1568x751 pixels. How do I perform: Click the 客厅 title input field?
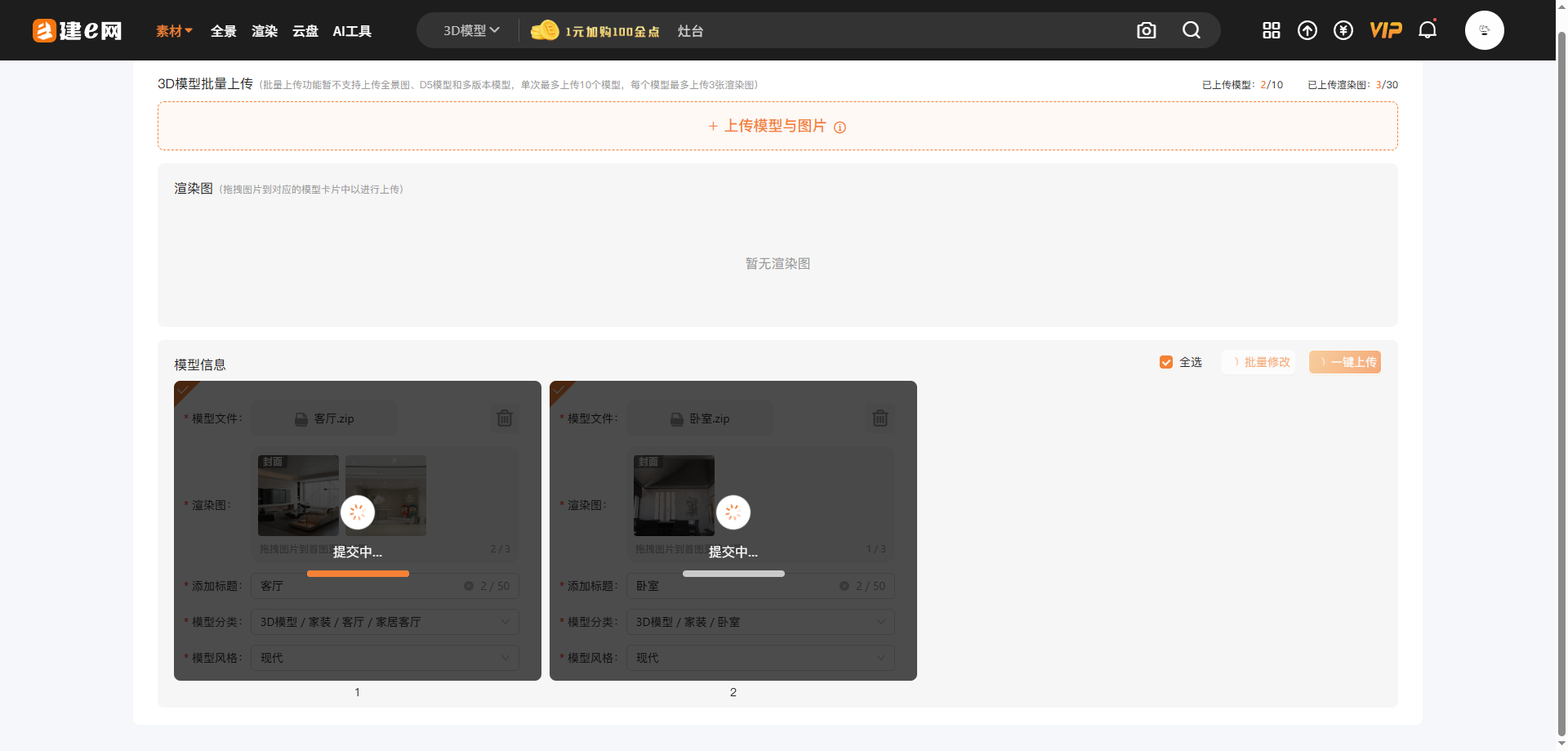pyautogui.click(x=359, y=586)
